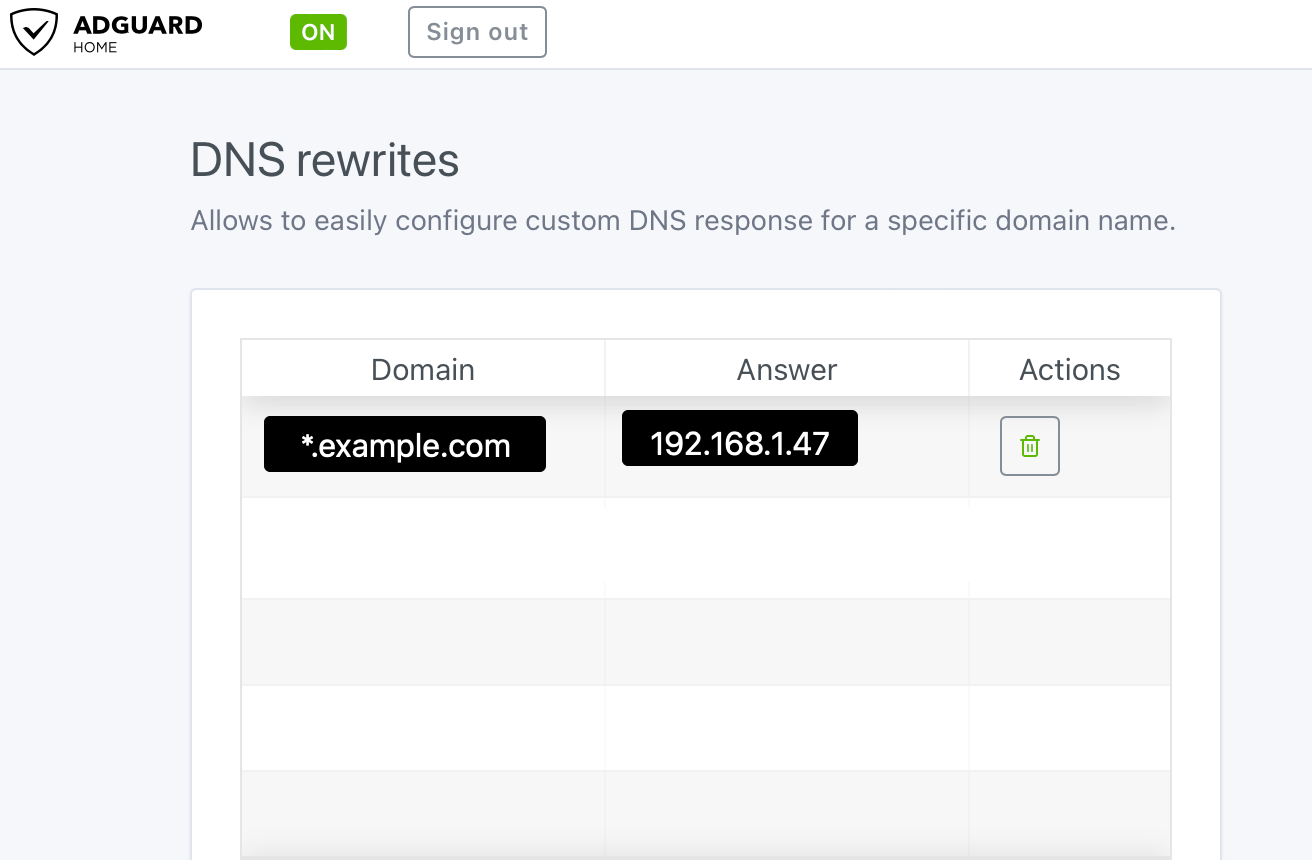
Task: Sort table by the Domain column header
Action: click(x=422, y=369)
